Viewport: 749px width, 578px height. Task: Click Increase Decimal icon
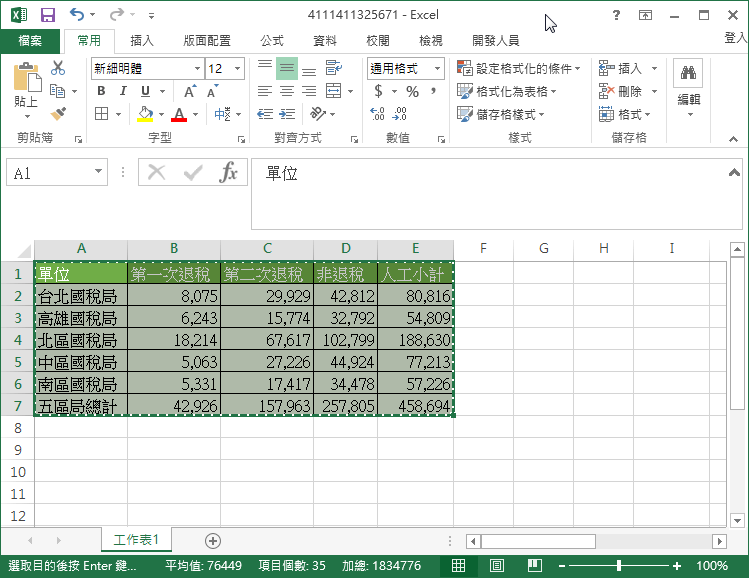tap(377, 114)
